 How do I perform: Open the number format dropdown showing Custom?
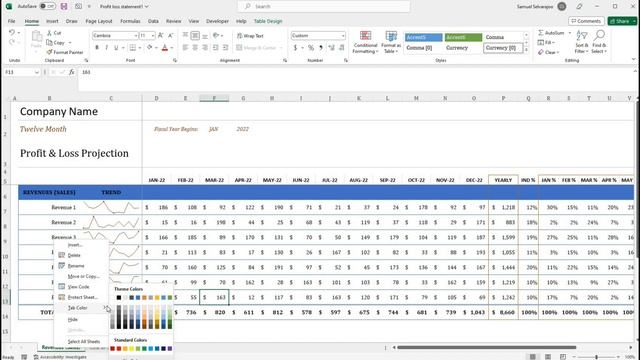click(x=343, y=36)
